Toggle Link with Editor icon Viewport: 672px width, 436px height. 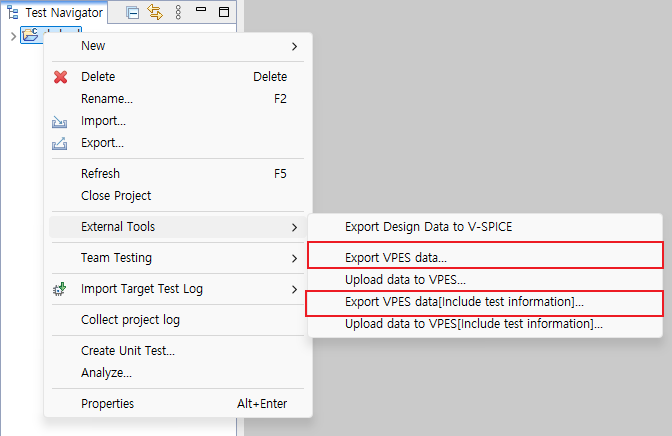[x=155, y=12]
